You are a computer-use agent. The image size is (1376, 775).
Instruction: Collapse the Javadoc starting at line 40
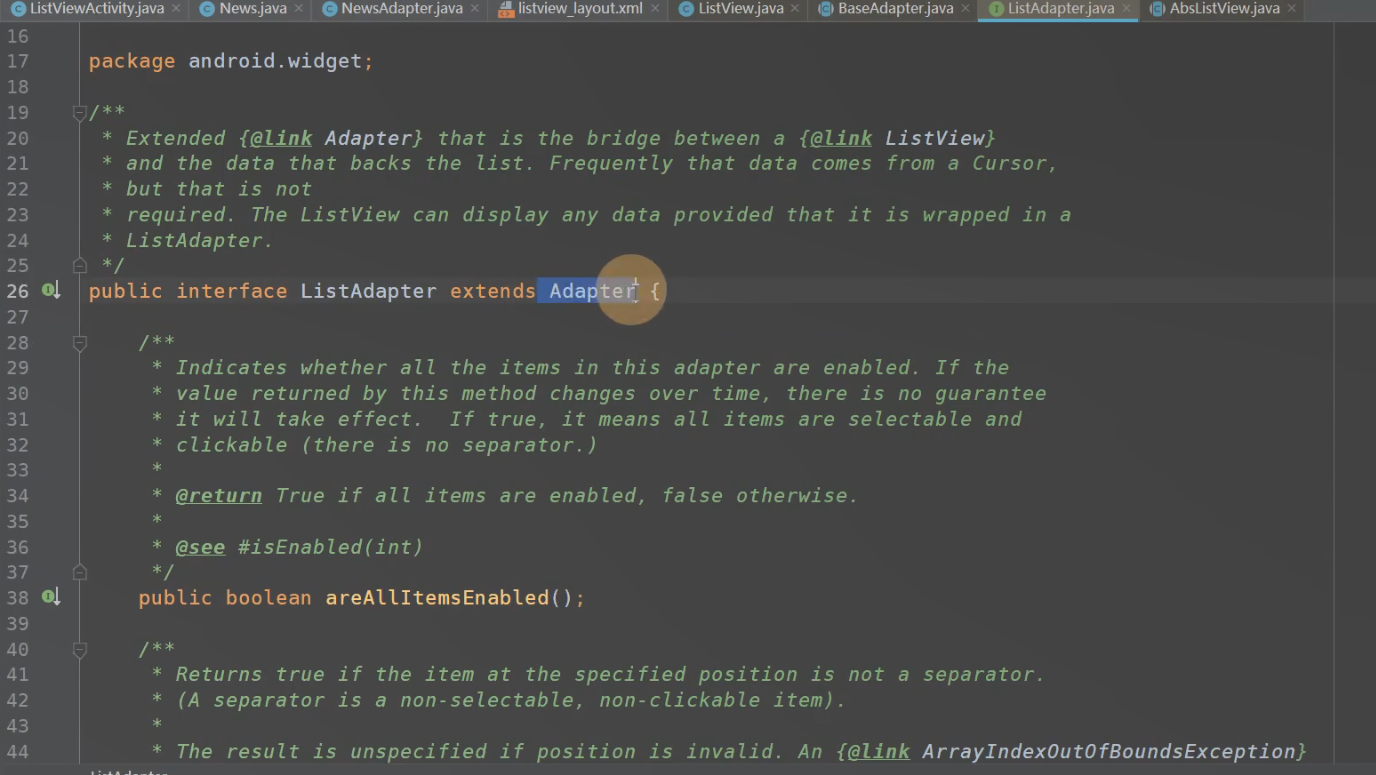[80, 650]
